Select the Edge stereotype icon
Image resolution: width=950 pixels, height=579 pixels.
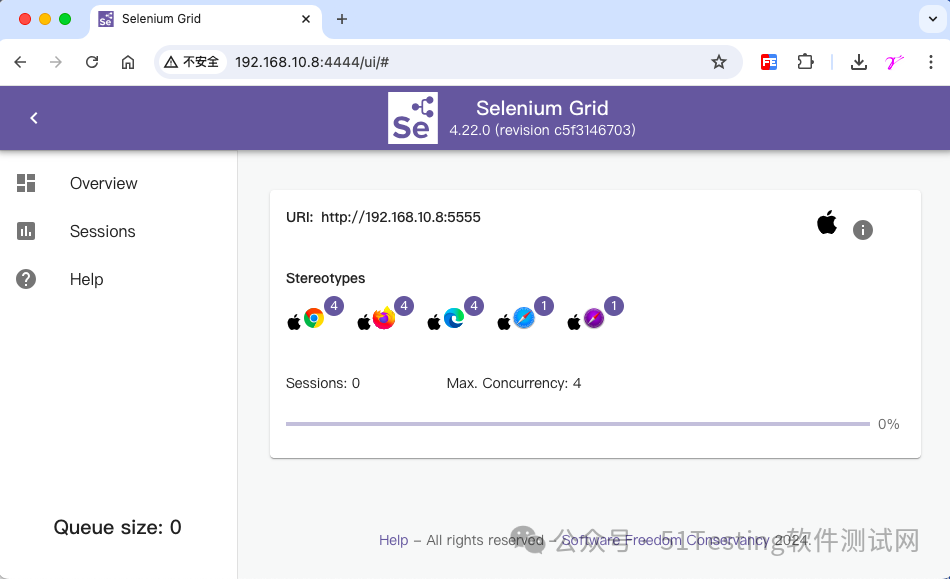(x=454, y=318)
